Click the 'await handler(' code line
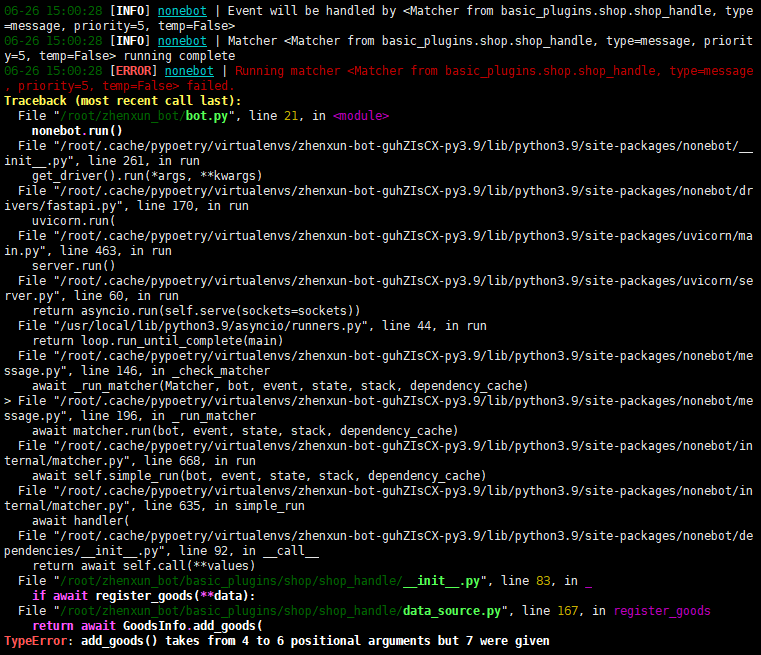Viewport: 761px width, 655px height. pyautogui.click(x=81, y=521)
